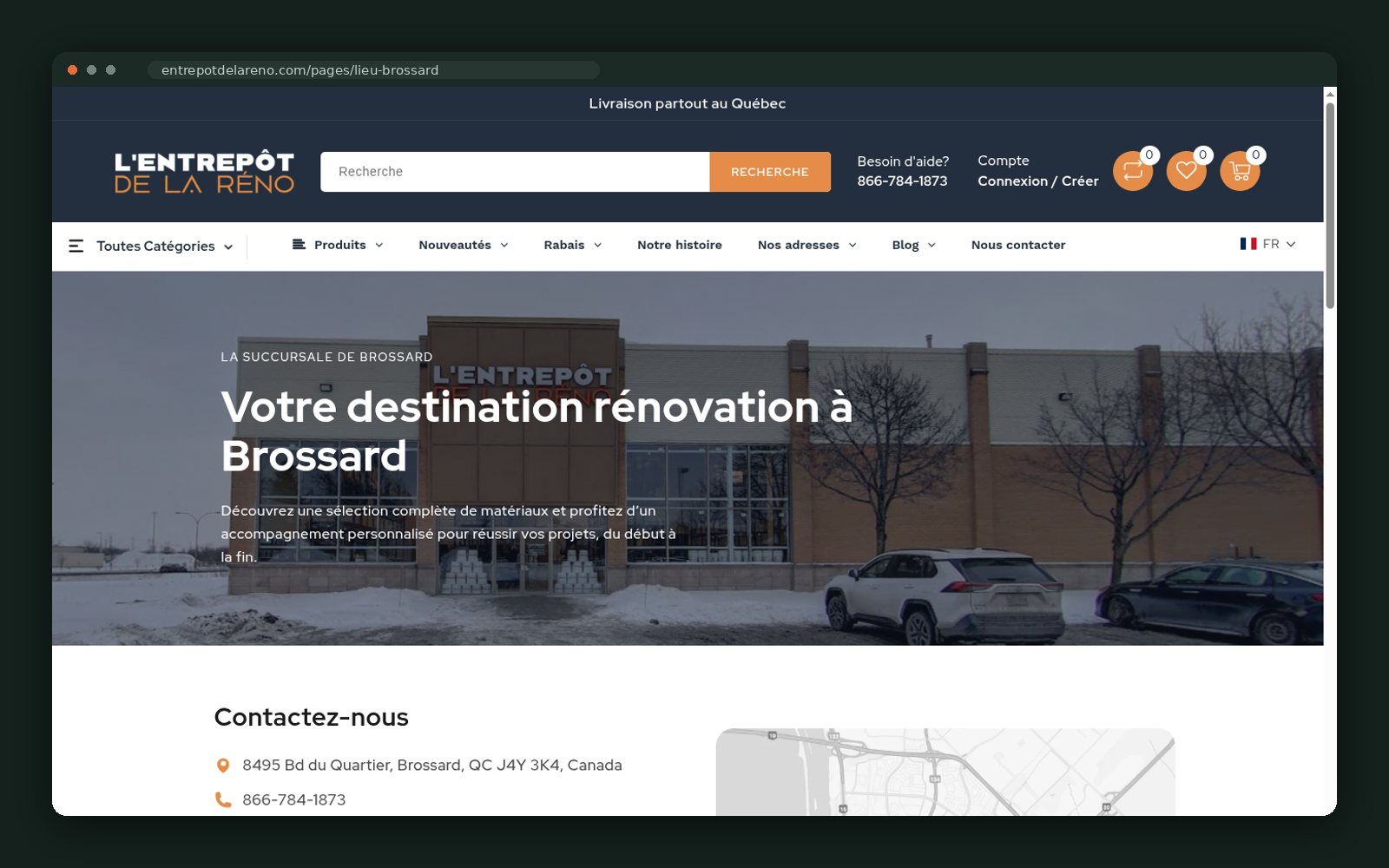Viewport: 1389px width, 868px height.
Task: Click the orange RECHERCHE button
Action: click(770, 172)
